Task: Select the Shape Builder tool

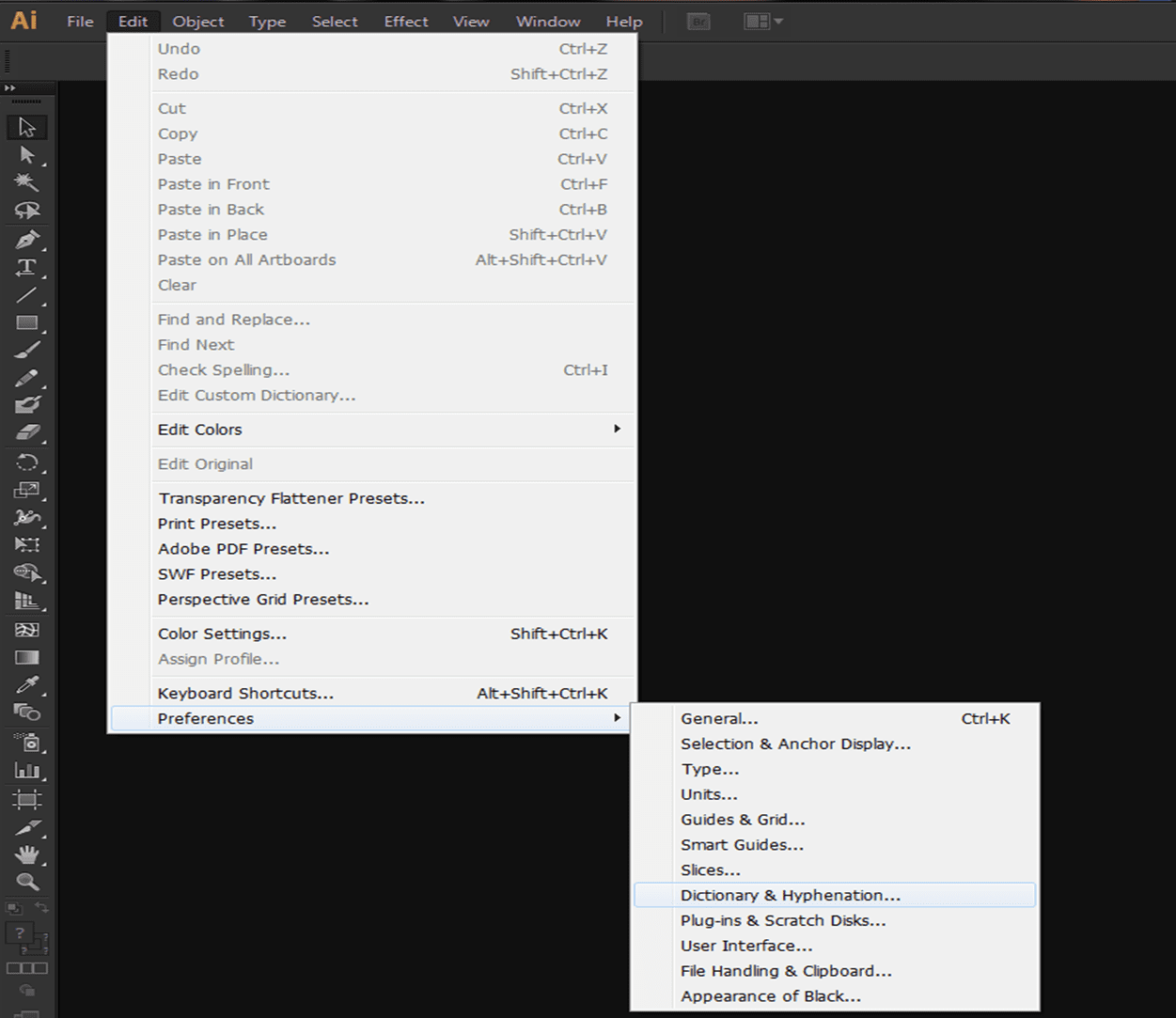Action: tap(27, 572)
